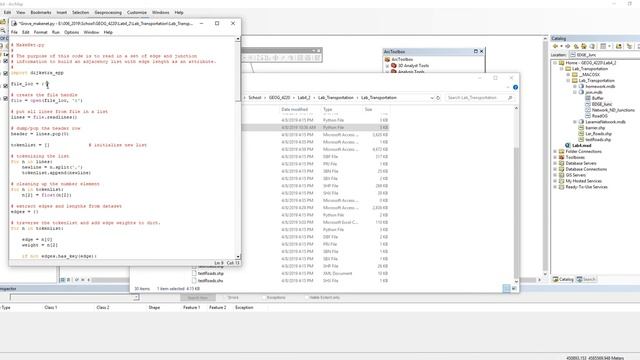The height and width of the screenshot is (360, 640).
Task: Sort files by the Type column
Action: [x=327, y=110]
